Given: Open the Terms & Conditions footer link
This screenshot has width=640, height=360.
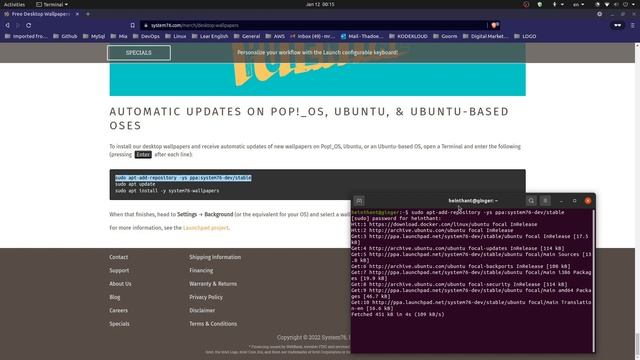Looking at the screenshot, I should [x=213, y=324].
